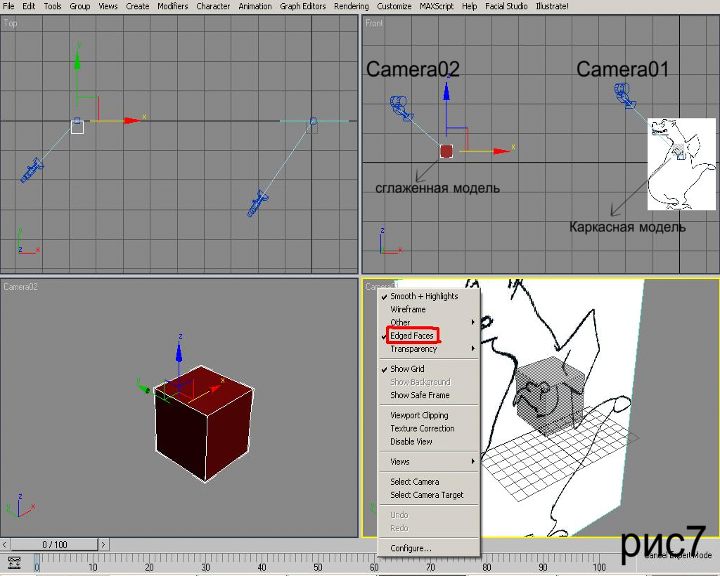The image size is (720, 576).
Task: Open the Modifiers menu
Action: 173,6
